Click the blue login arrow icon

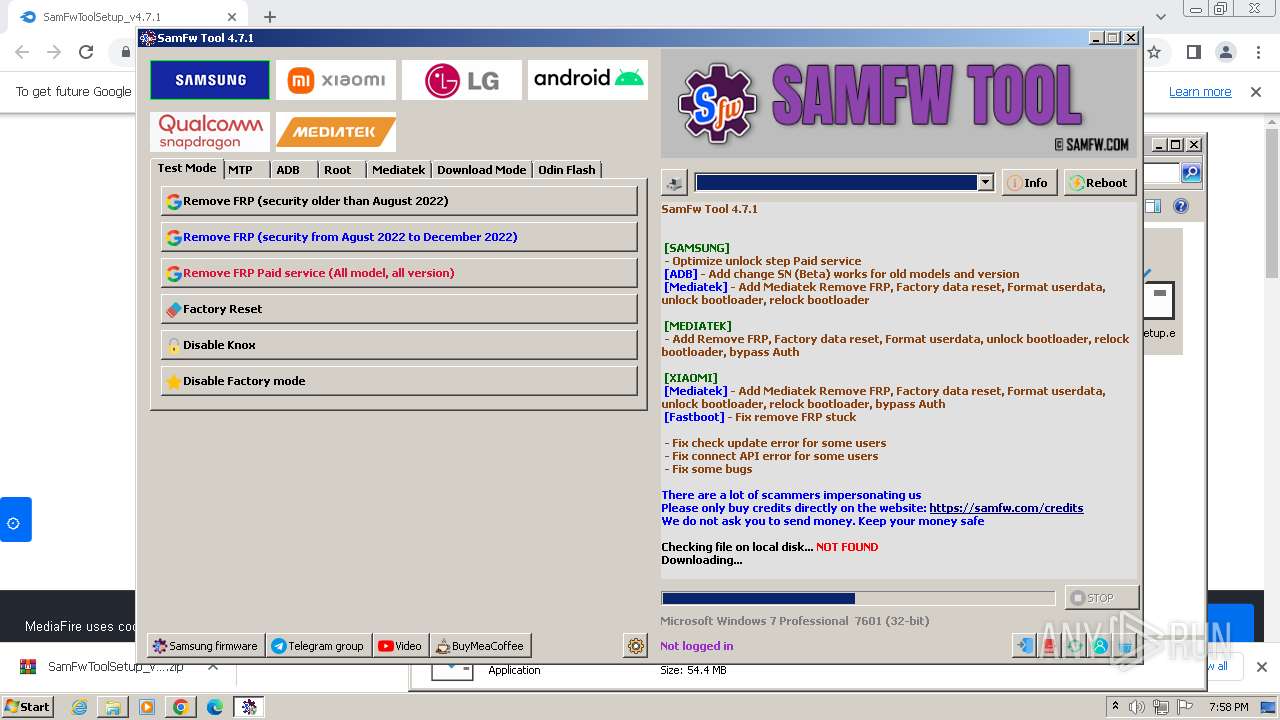(1024, 646)
